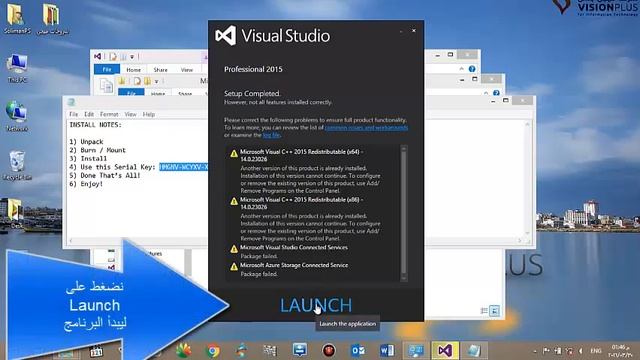Click Help icon in rear Explorer ribbon
The width and height of the screenshot is (640, 360).
click(x=472, y=69)
